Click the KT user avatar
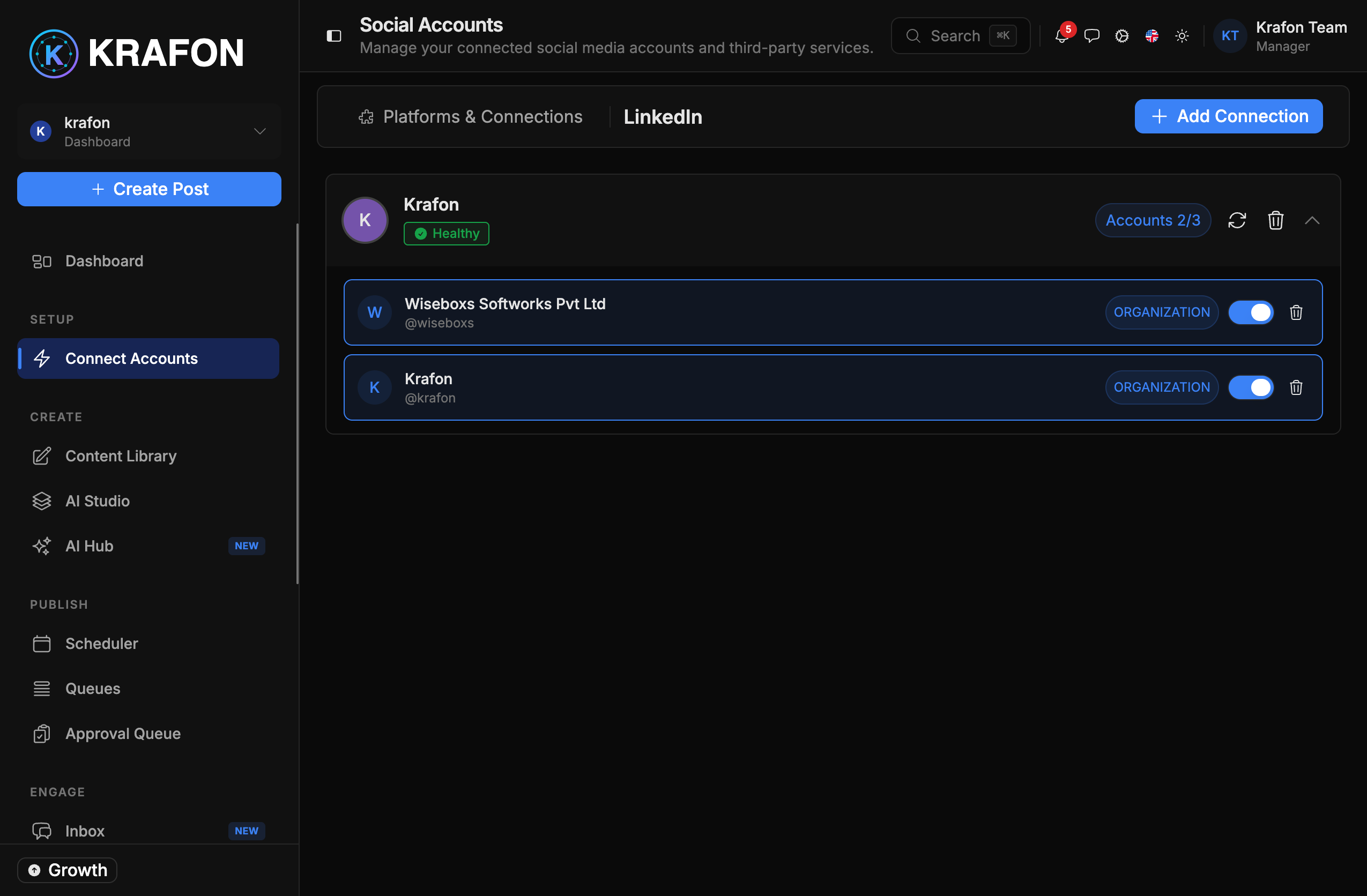Screen dimensions: 1367x896 1230,36
